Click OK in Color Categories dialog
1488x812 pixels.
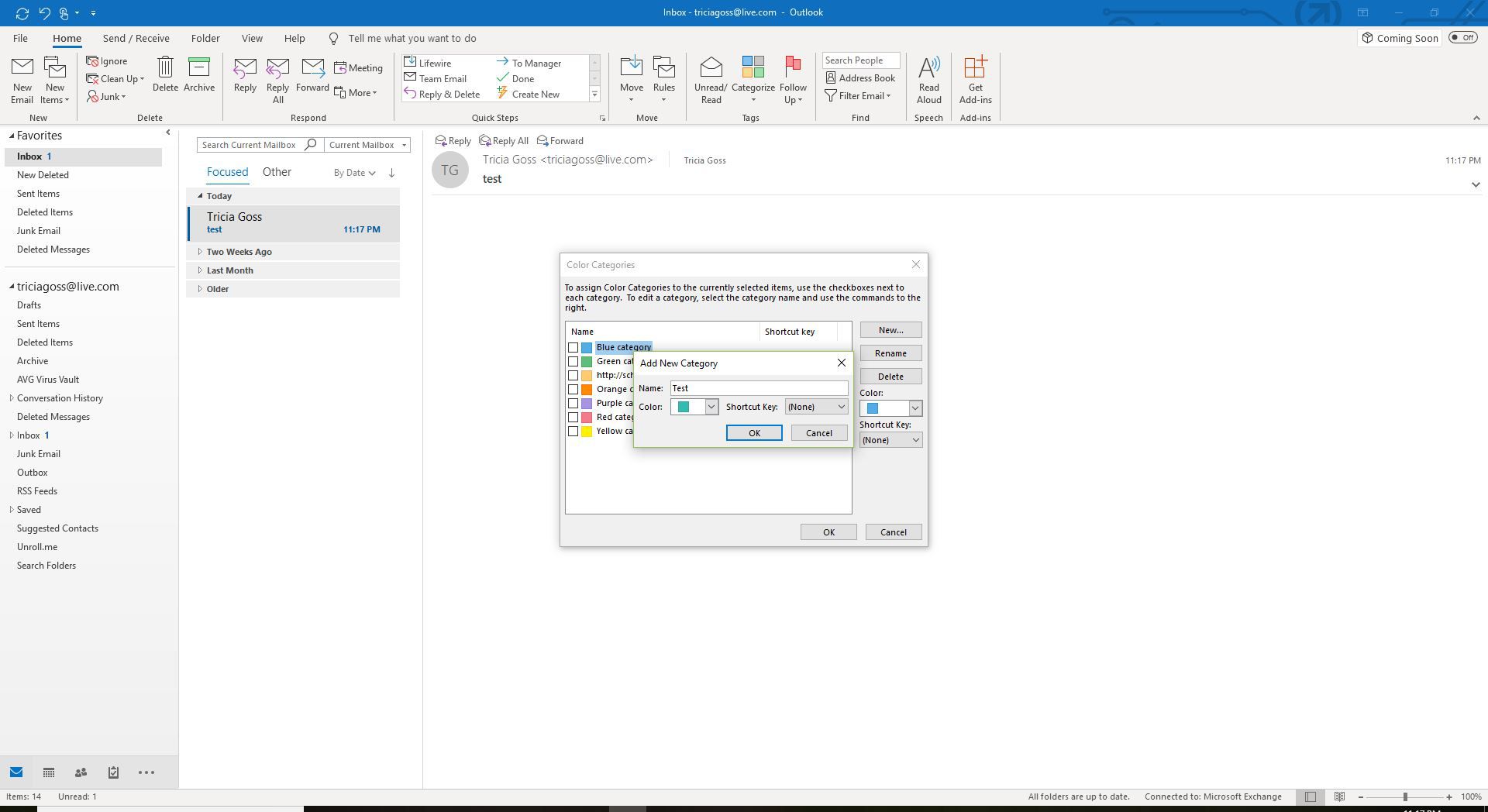[x=828, y=532]
